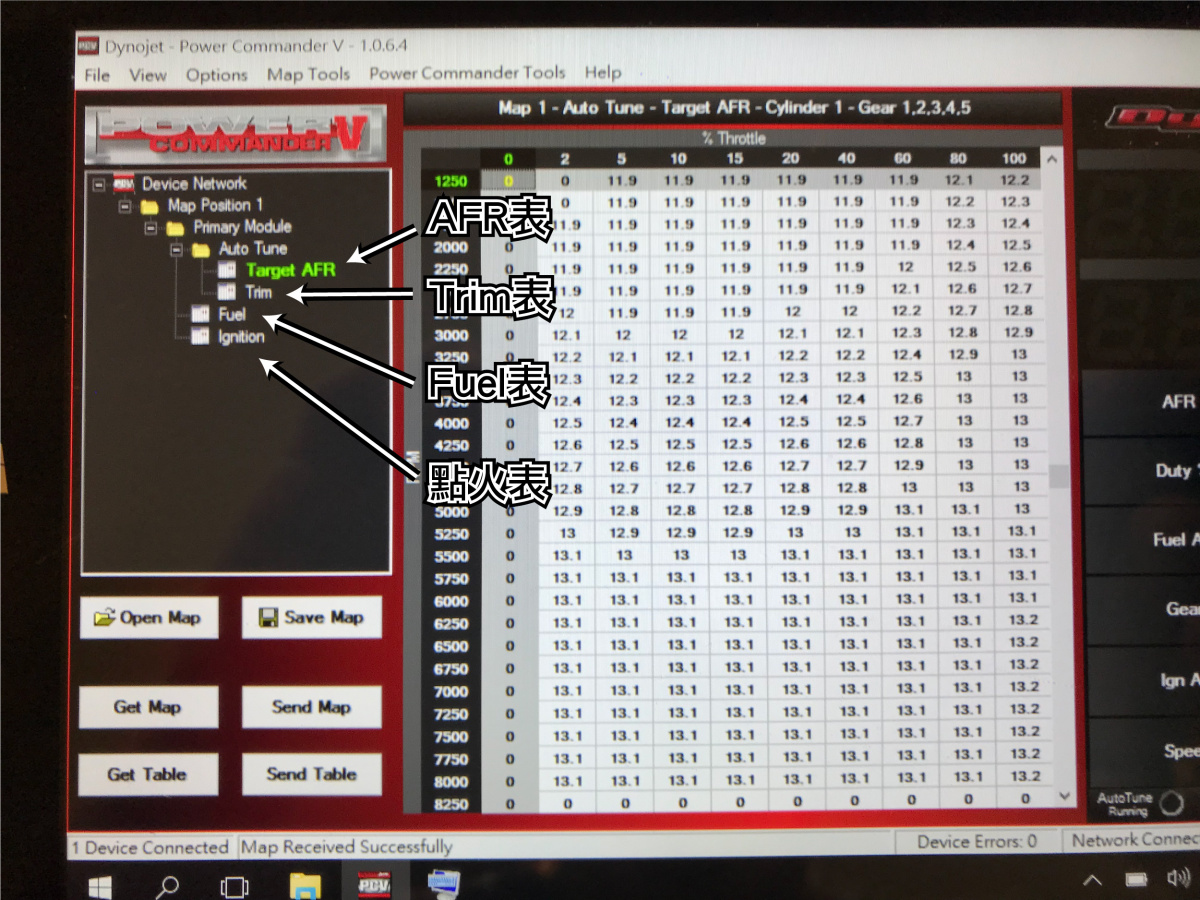Click cell at 3000 RPM, 100% throttle

[1019, 332]
